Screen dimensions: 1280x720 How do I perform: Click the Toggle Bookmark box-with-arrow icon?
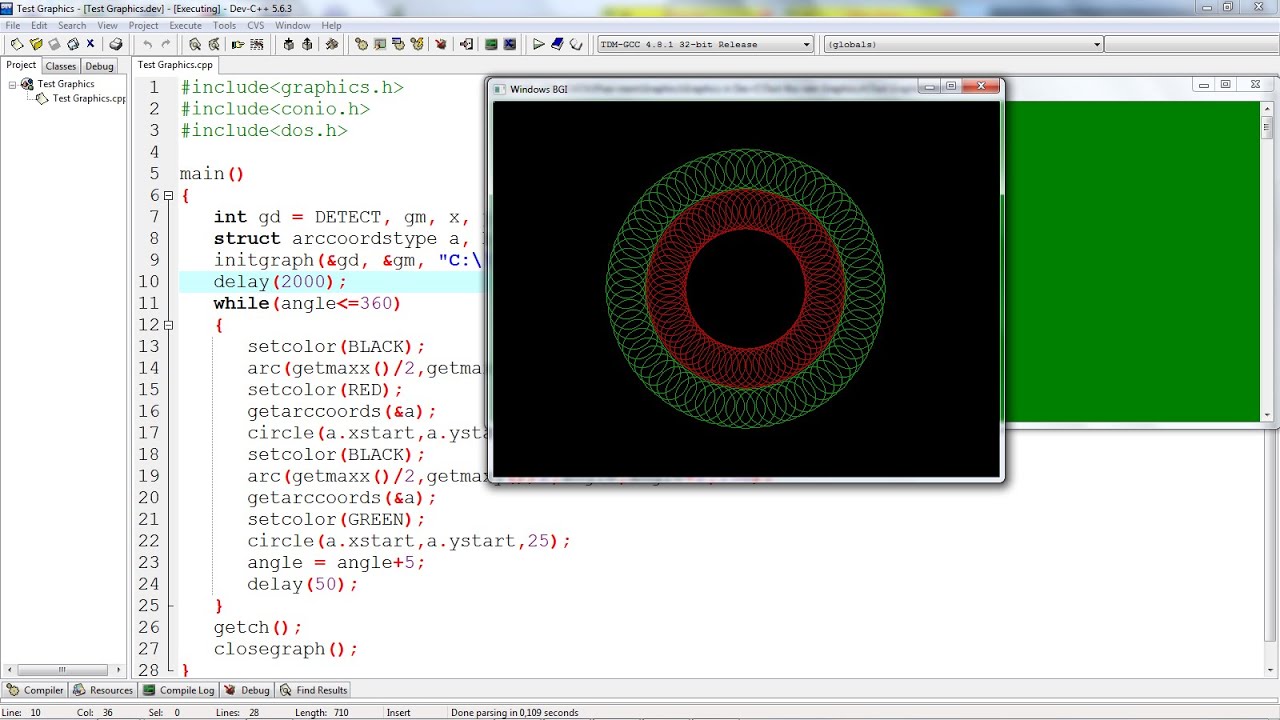coord(307,44)
